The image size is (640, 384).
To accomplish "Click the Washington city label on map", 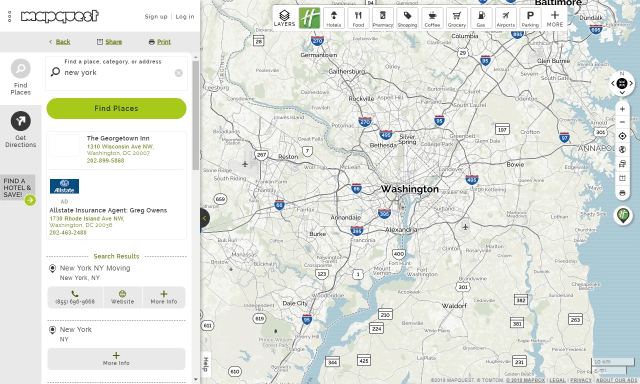I will tap(409, 189).
